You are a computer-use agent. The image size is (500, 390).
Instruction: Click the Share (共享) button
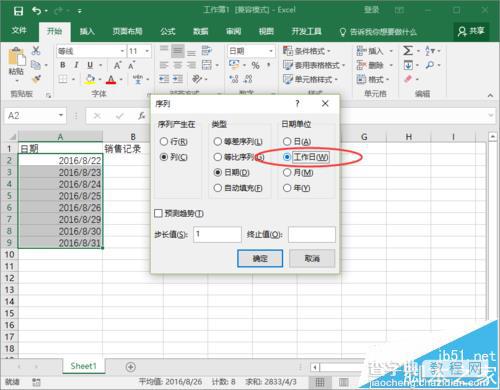pos(471,31)
